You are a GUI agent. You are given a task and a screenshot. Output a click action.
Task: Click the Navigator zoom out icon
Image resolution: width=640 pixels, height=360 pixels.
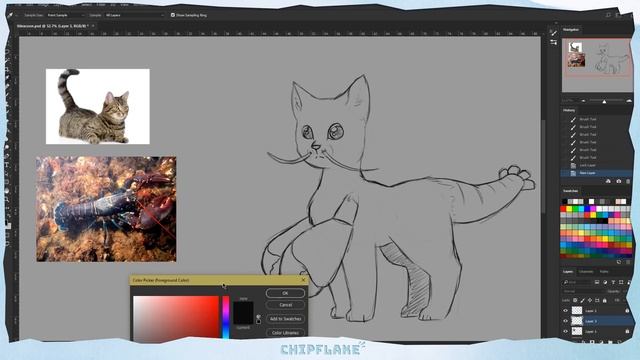click(583, 101)
